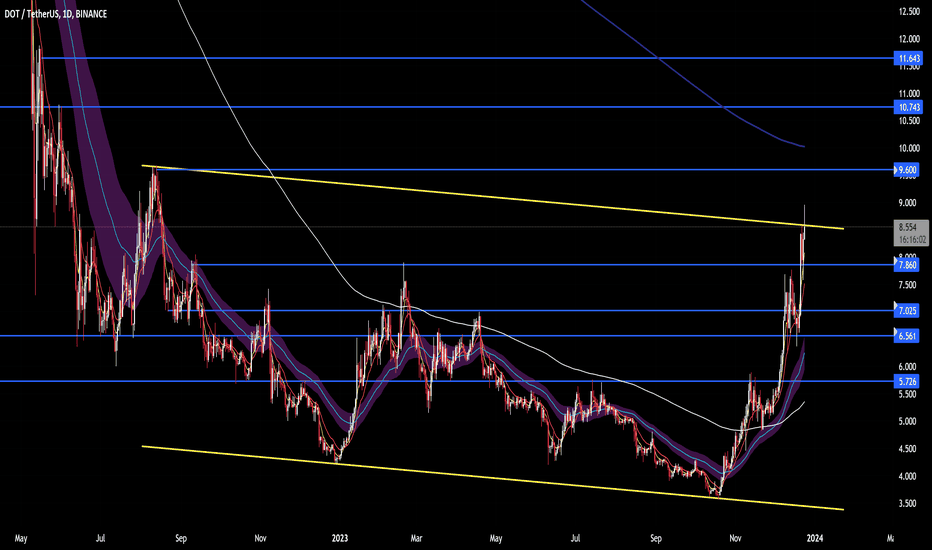The width and height of the screenshot is (932, 550).
Task: Click the 10.743 price level label
Action: click(909, 107)
